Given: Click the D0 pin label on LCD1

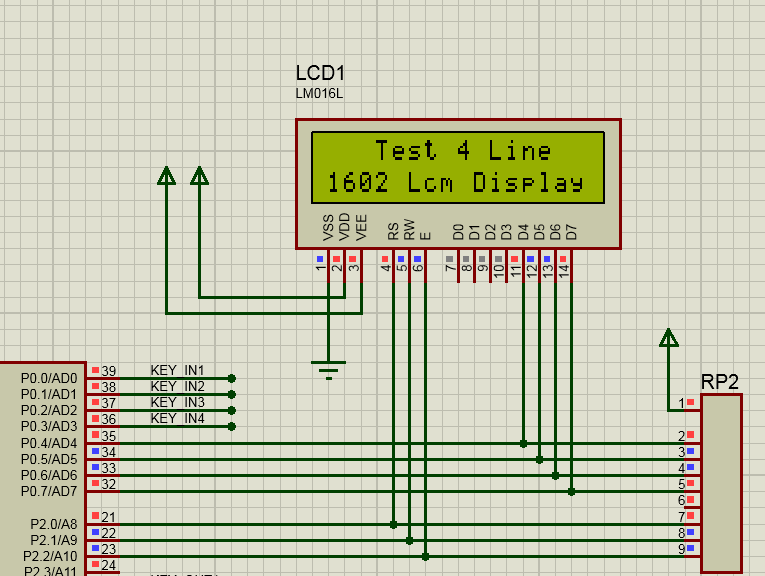Looking at the screenshot, I should [458, 232].
